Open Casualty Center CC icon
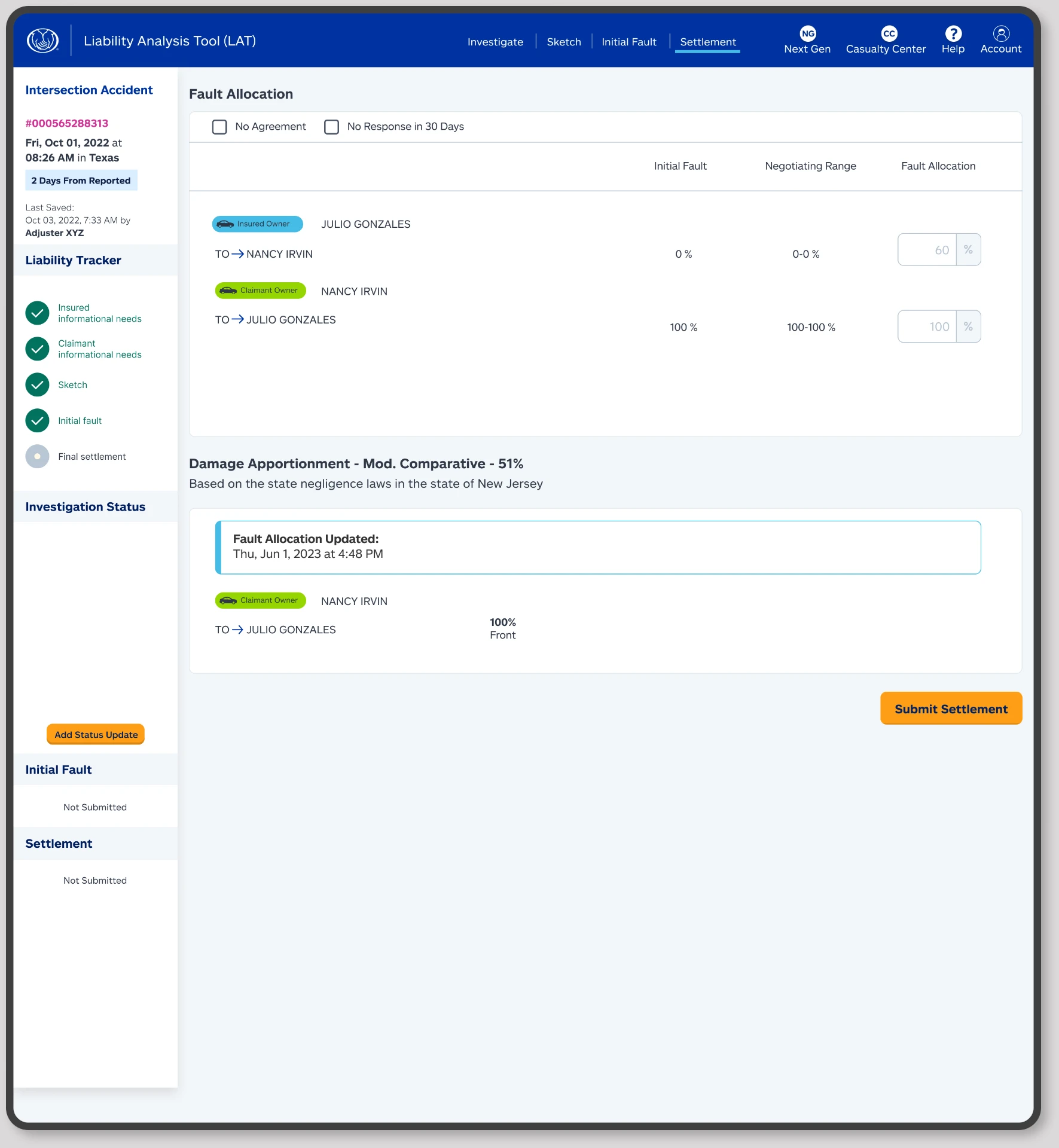This screenshot has height=1148, width=1059. tap(889, 33)
